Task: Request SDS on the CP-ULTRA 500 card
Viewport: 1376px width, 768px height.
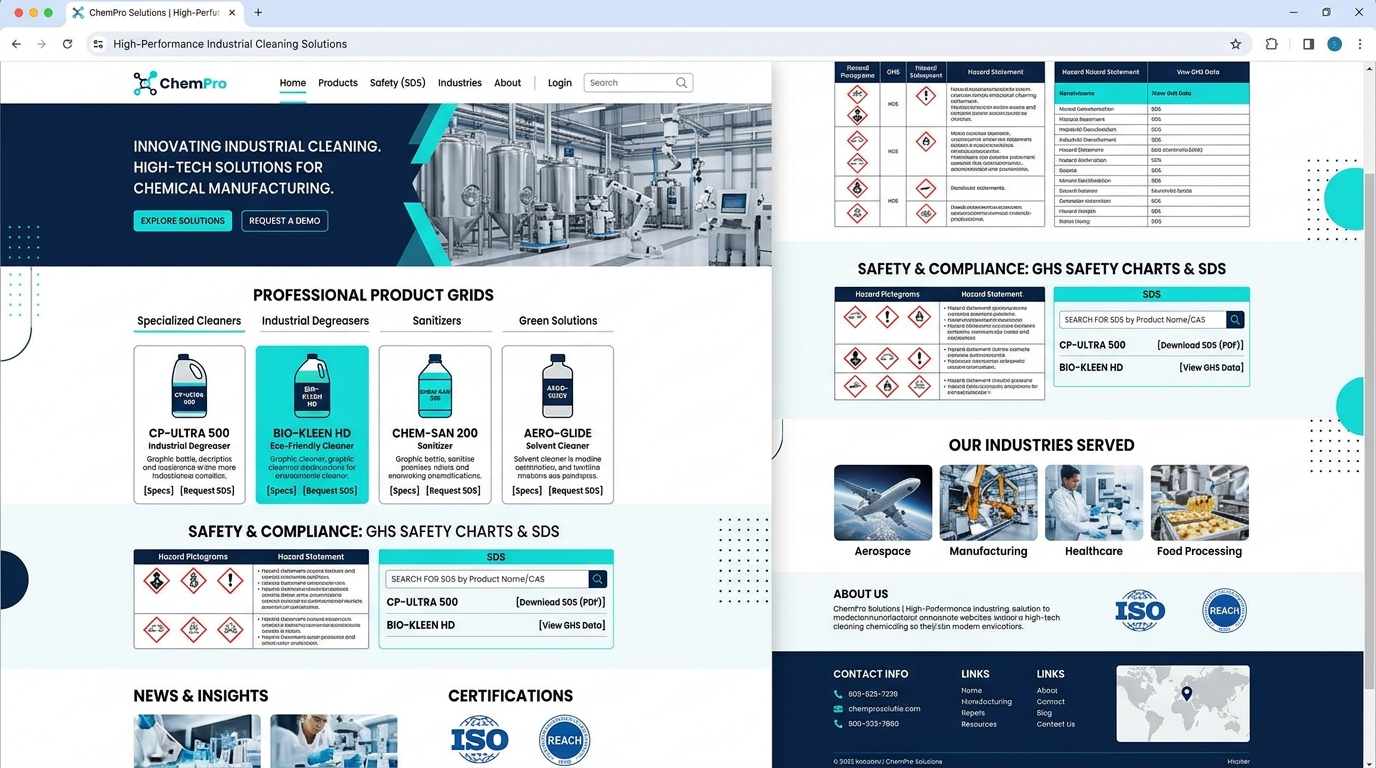Action: pyautogui.click(x=207, y=491)
